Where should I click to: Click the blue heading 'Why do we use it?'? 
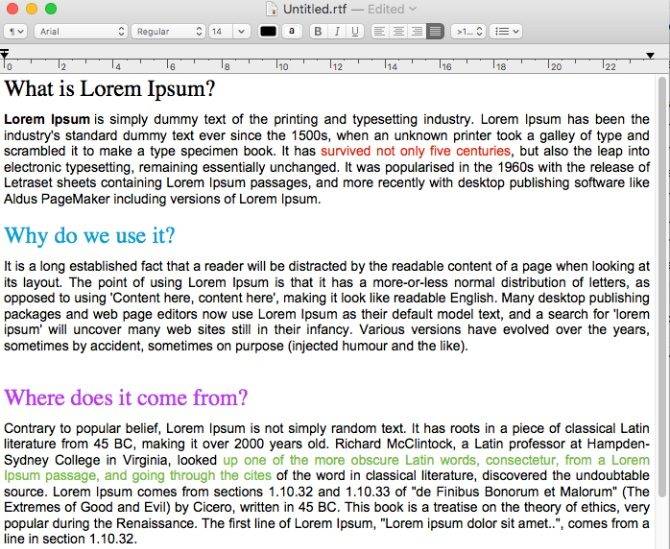tap(90, 235)
